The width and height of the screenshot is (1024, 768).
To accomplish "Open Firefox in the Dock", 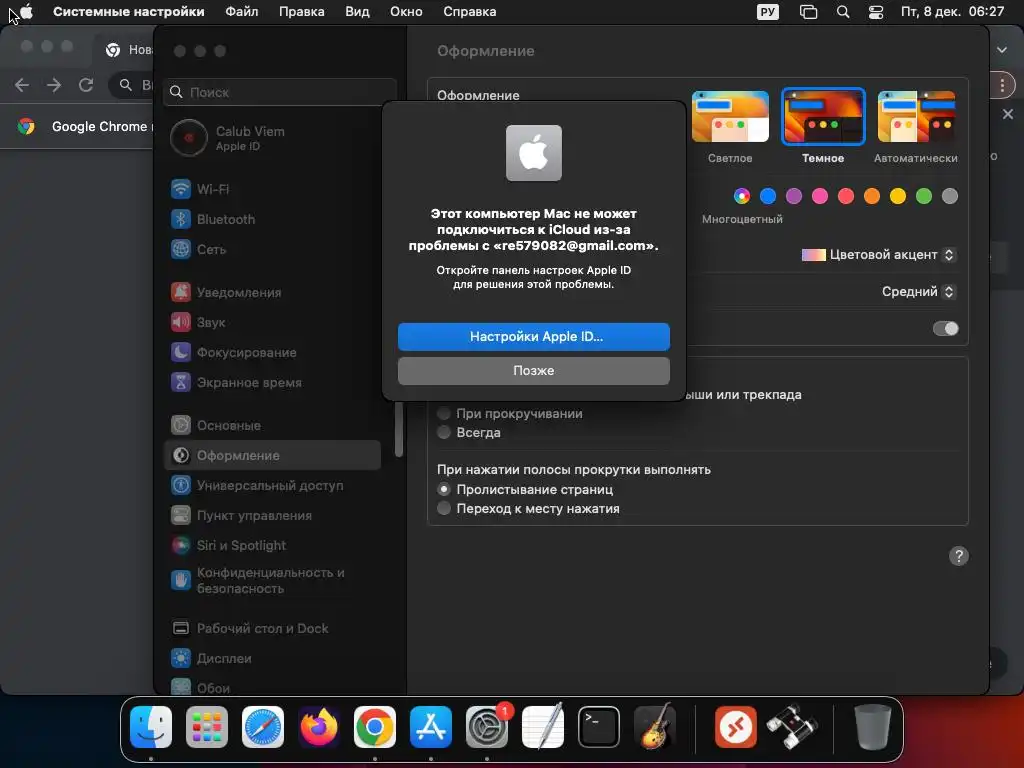I will [319, 727].
